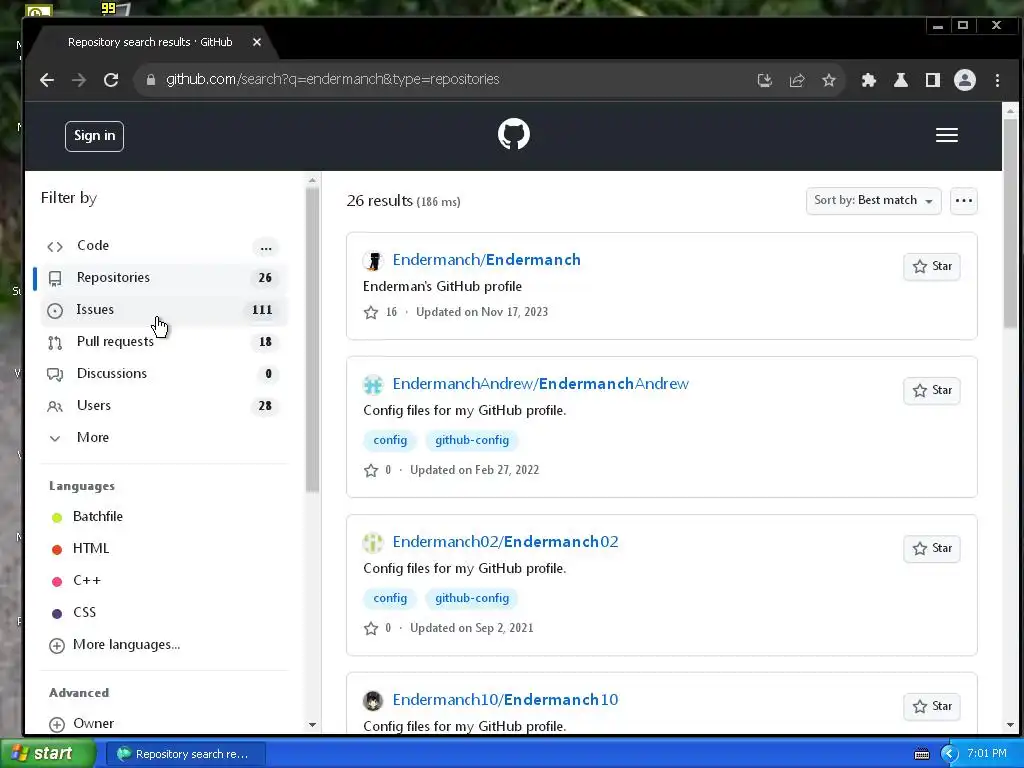Viewport: 1024px width, 768px height.
Task: Click the 26 results count text
Action: [x=380, y=201]
